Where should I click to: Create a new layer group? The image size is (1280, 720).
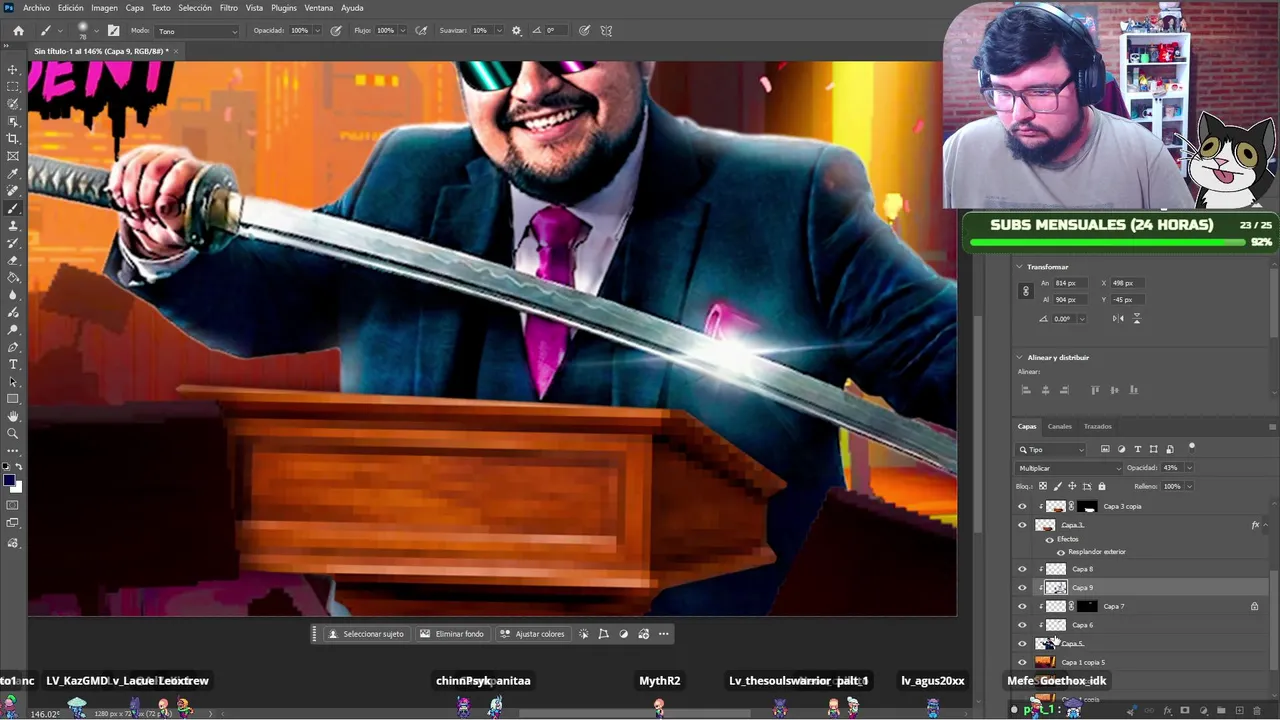point(1221,711)
